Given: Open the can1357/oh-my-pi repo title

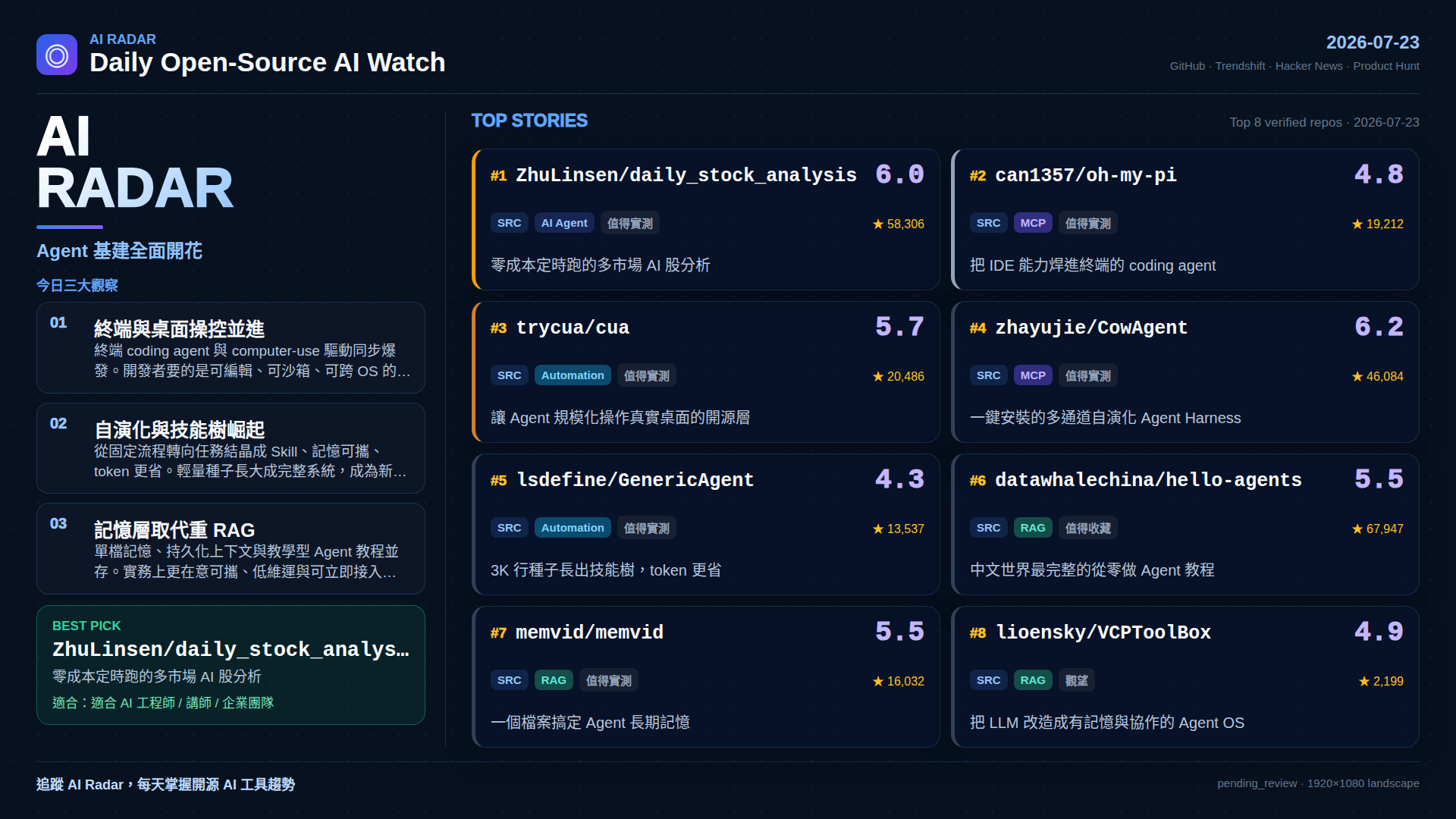Looking at the screenshot, I should [x=1086, y=175].
